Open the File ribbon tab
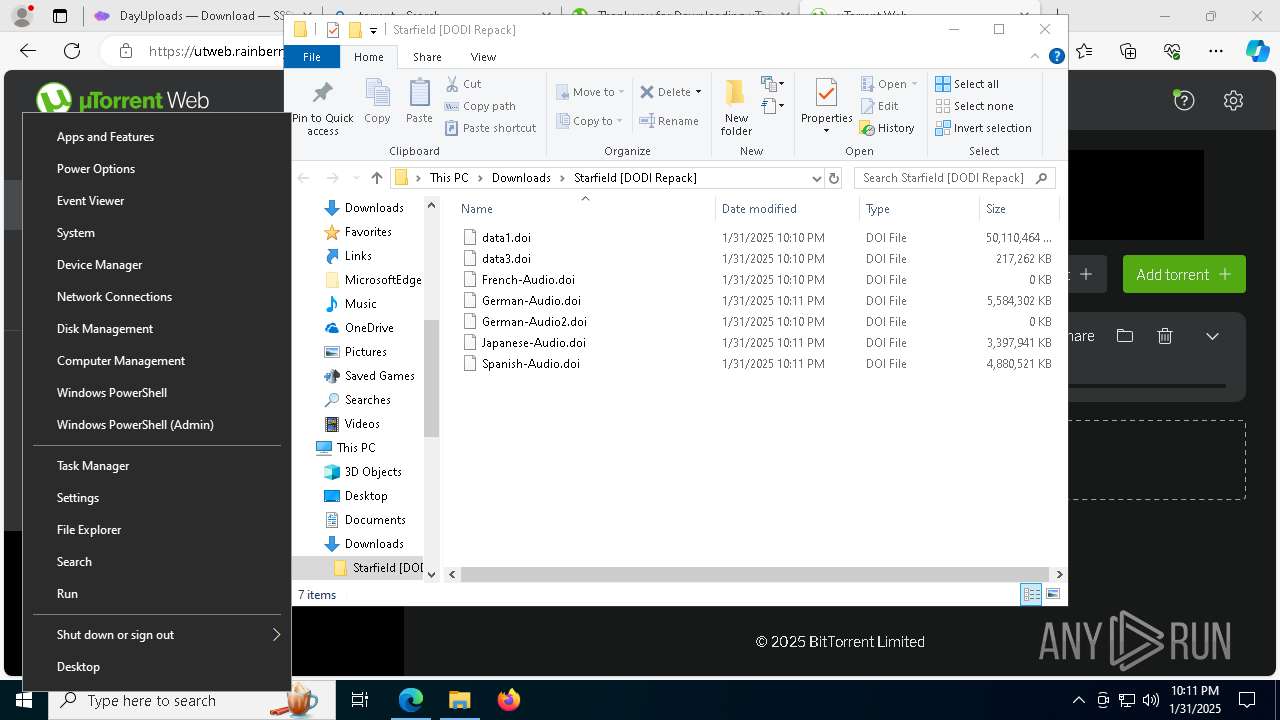The height and width of the screenshot is (720, 1280). 312,57
